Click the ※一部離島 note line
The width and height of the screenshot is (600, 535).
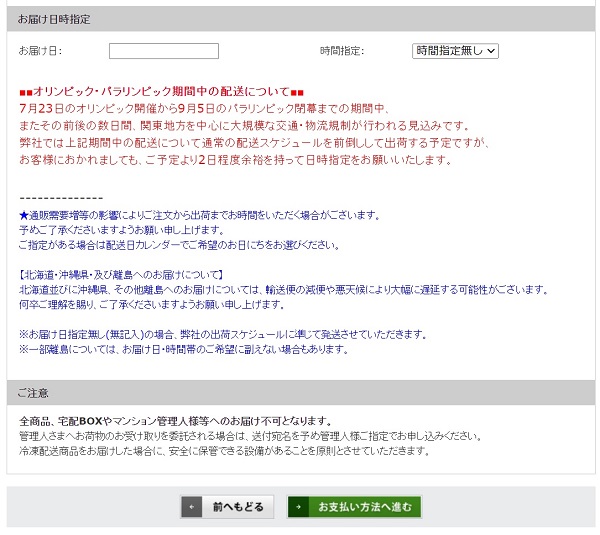[183, 349]
